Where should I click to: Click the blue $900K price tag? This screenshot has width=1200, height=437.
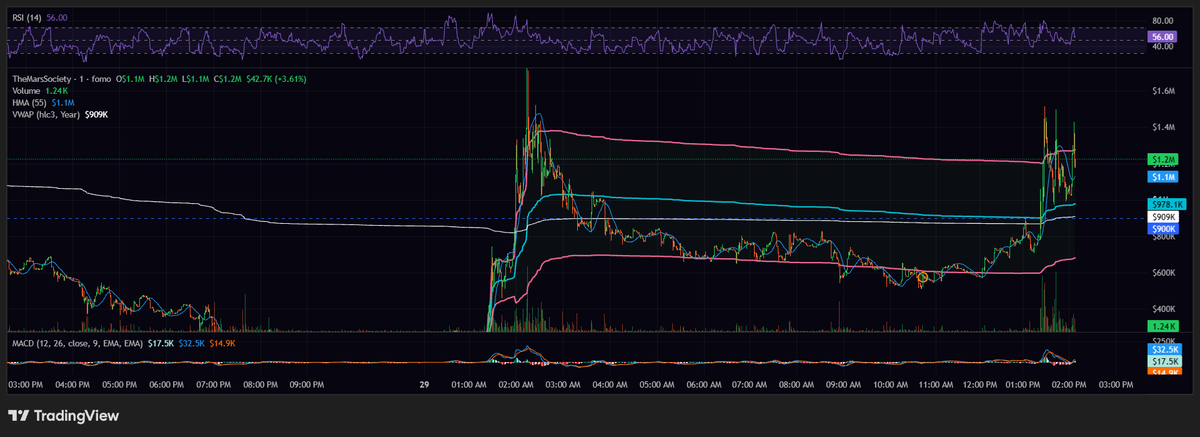pos(1163,228)
